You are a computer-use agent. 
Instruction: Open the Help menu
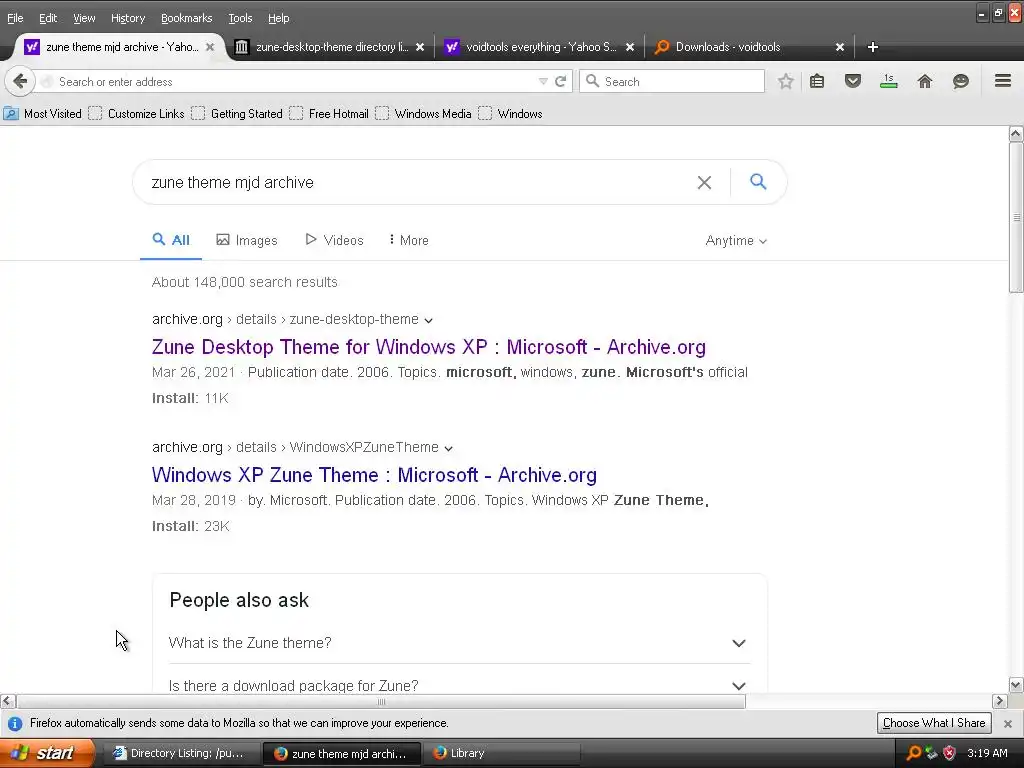point(278,18)
